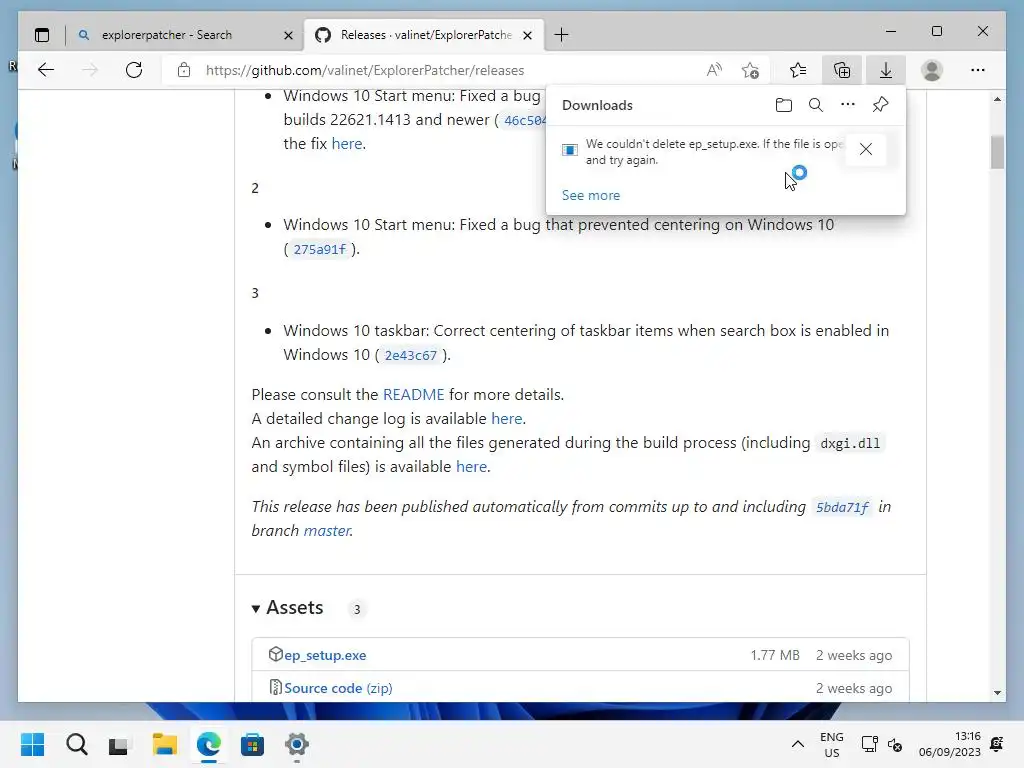Open the master branch link
Image resolution: width=1024 pixels, height=768 pixels.
(x=327, y=531)
